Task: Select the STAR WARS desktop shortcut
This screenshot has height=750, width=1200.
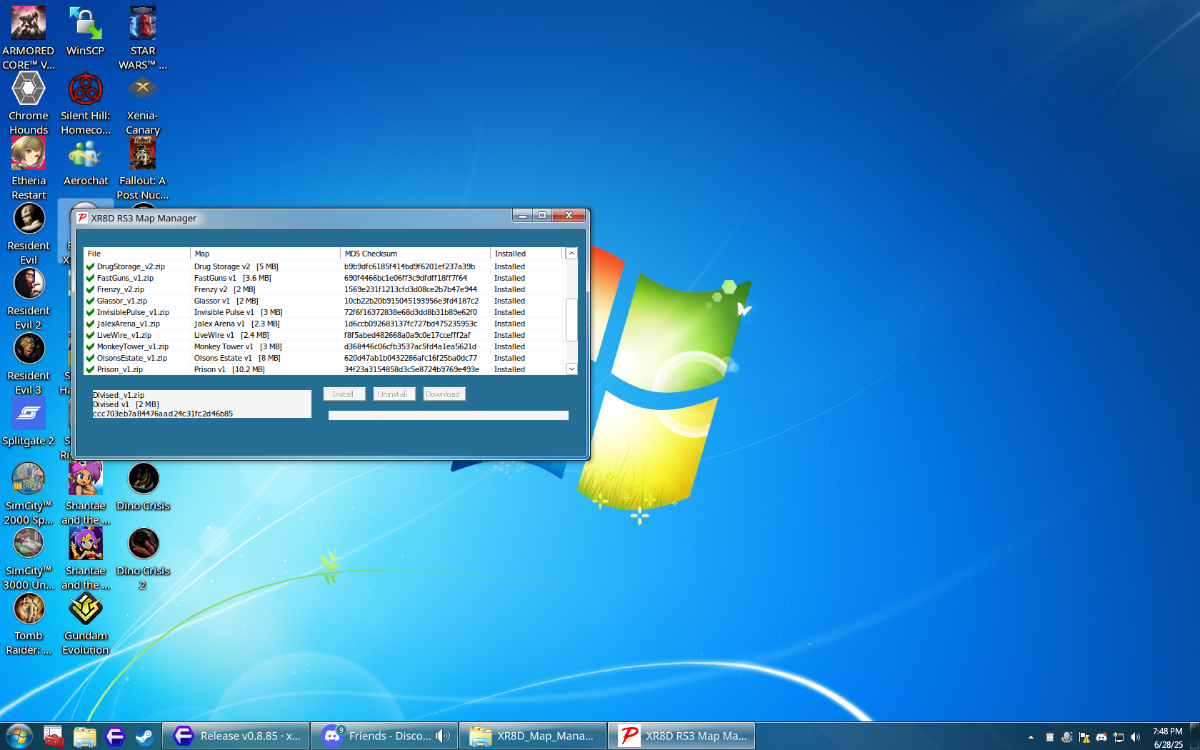Action: point(142,38)
